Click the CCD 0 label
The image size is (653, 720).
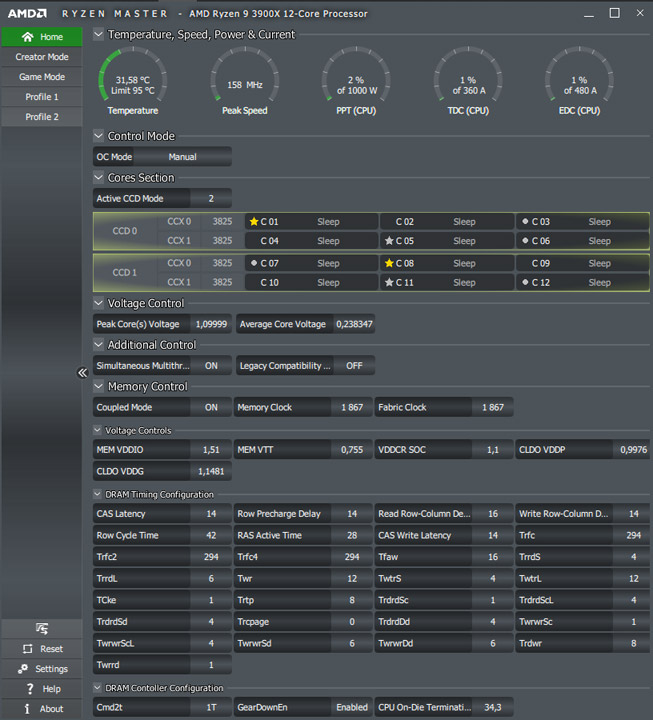point(125,231)
